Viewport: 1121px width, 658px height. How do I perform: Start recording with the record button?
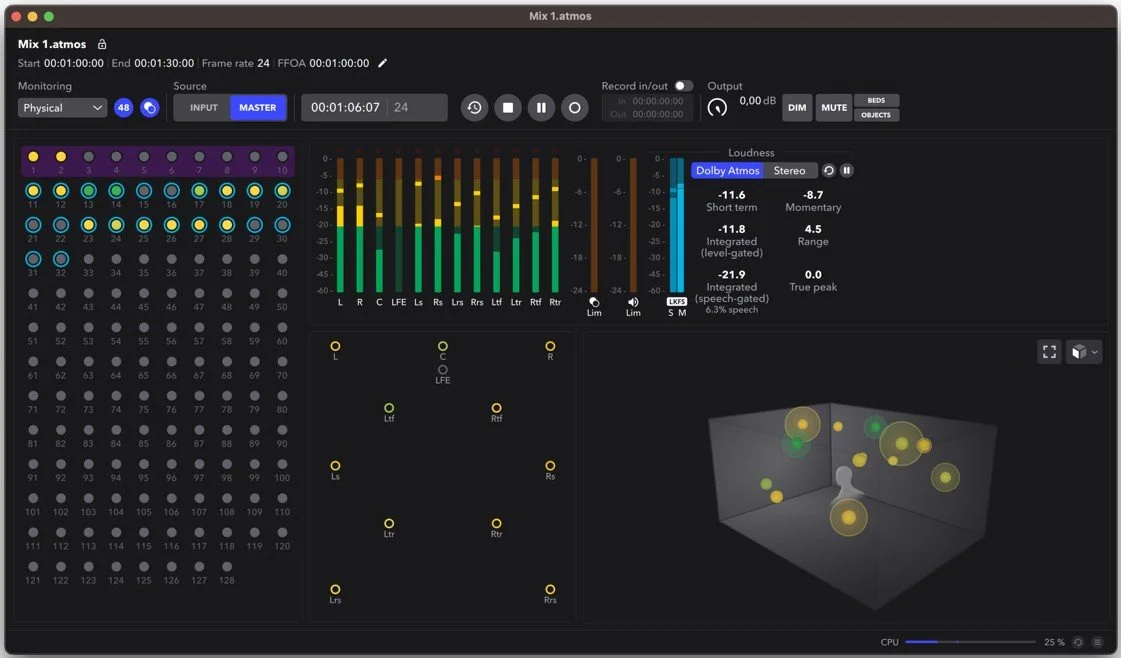point(575,108)
